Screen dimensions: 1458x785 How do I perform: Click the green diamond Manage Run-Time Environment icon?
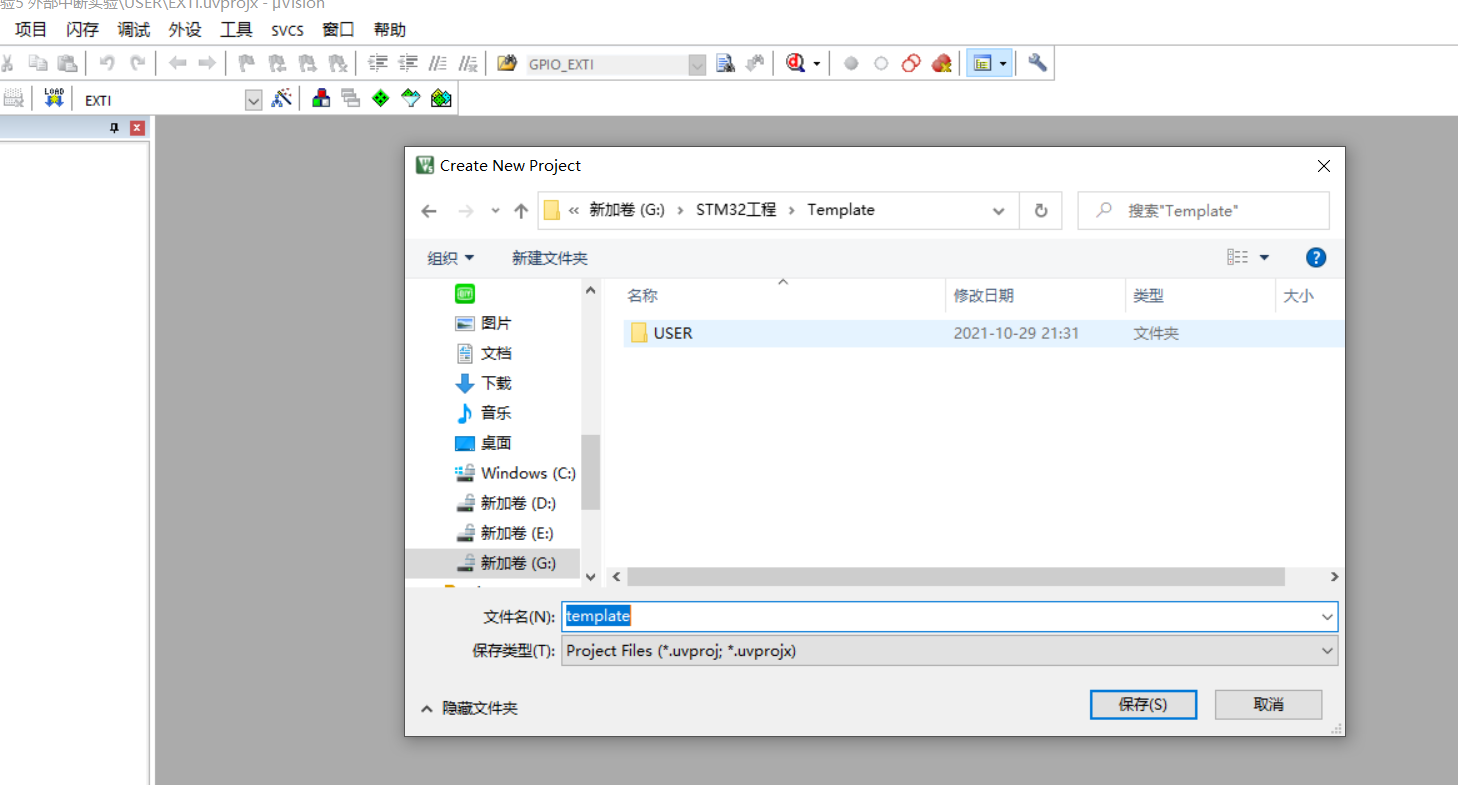(x=380, y=98)
